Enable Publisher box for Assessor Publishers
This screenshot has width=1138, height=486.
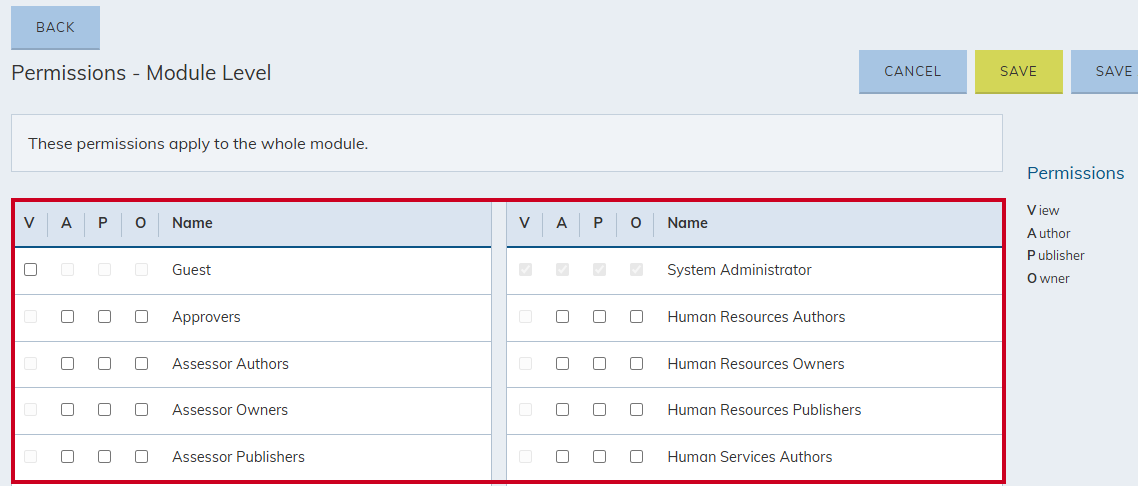coord(105,457)
